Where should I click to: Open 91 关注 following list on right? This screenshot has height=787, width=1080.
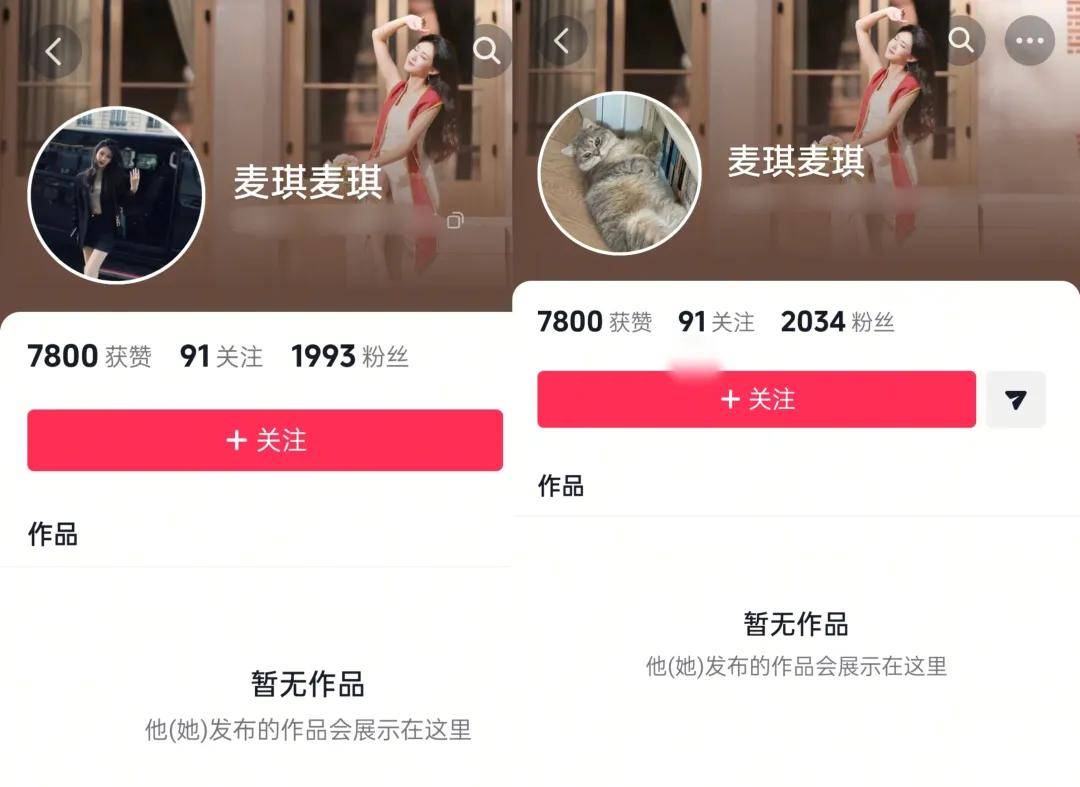point(716,322)
